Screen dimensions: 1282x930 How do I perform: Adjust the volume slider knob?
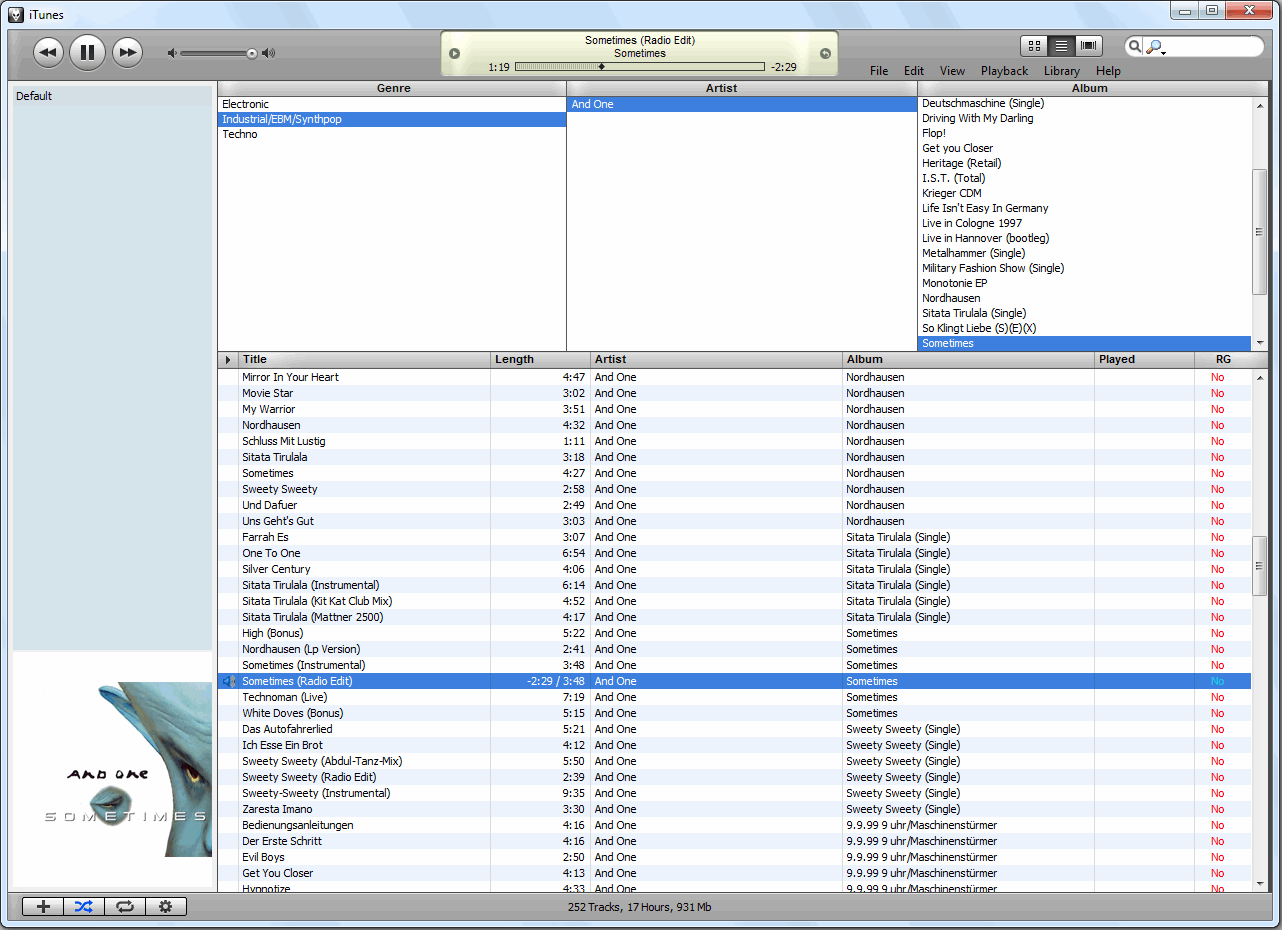(252, 53)
